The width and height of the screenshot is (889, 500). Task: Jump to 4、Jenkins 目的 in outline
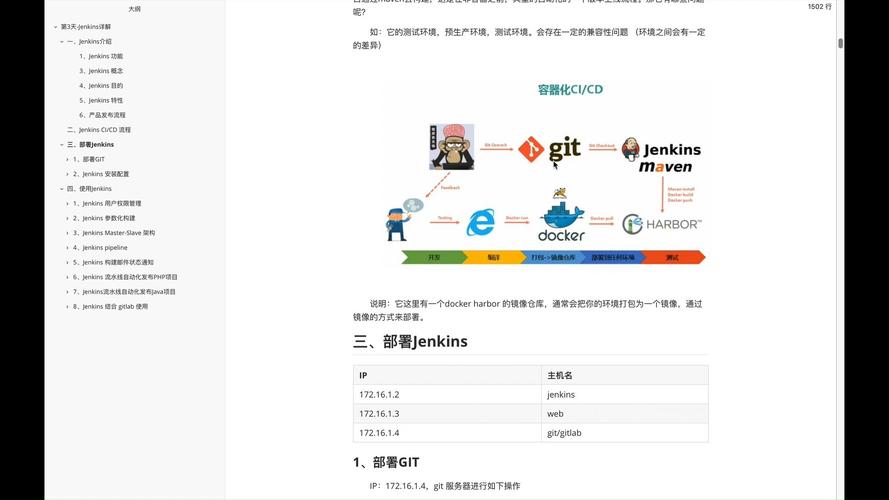click(x=101, y=86)
